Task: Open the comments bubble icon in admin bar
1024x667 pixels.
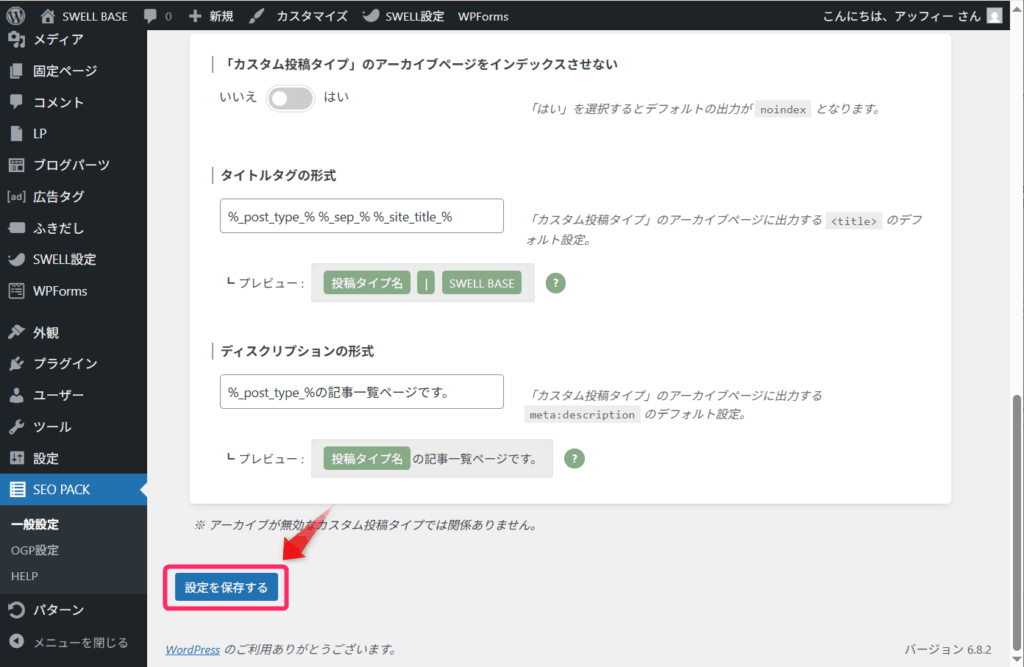Action: [x=150, y=16]
